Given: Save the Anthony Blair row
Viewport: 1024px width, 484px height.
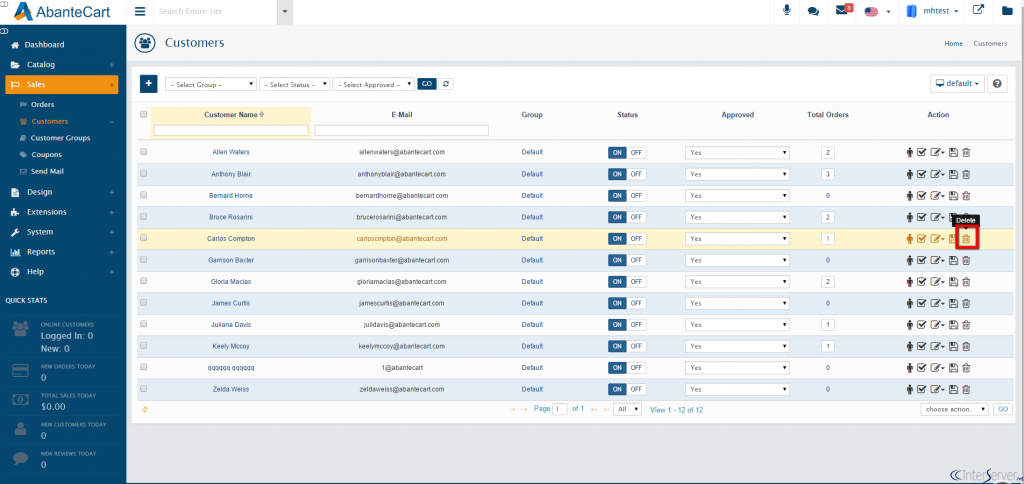Looking at the screenshot, I should pyautogui.click(x=953, y=174).
